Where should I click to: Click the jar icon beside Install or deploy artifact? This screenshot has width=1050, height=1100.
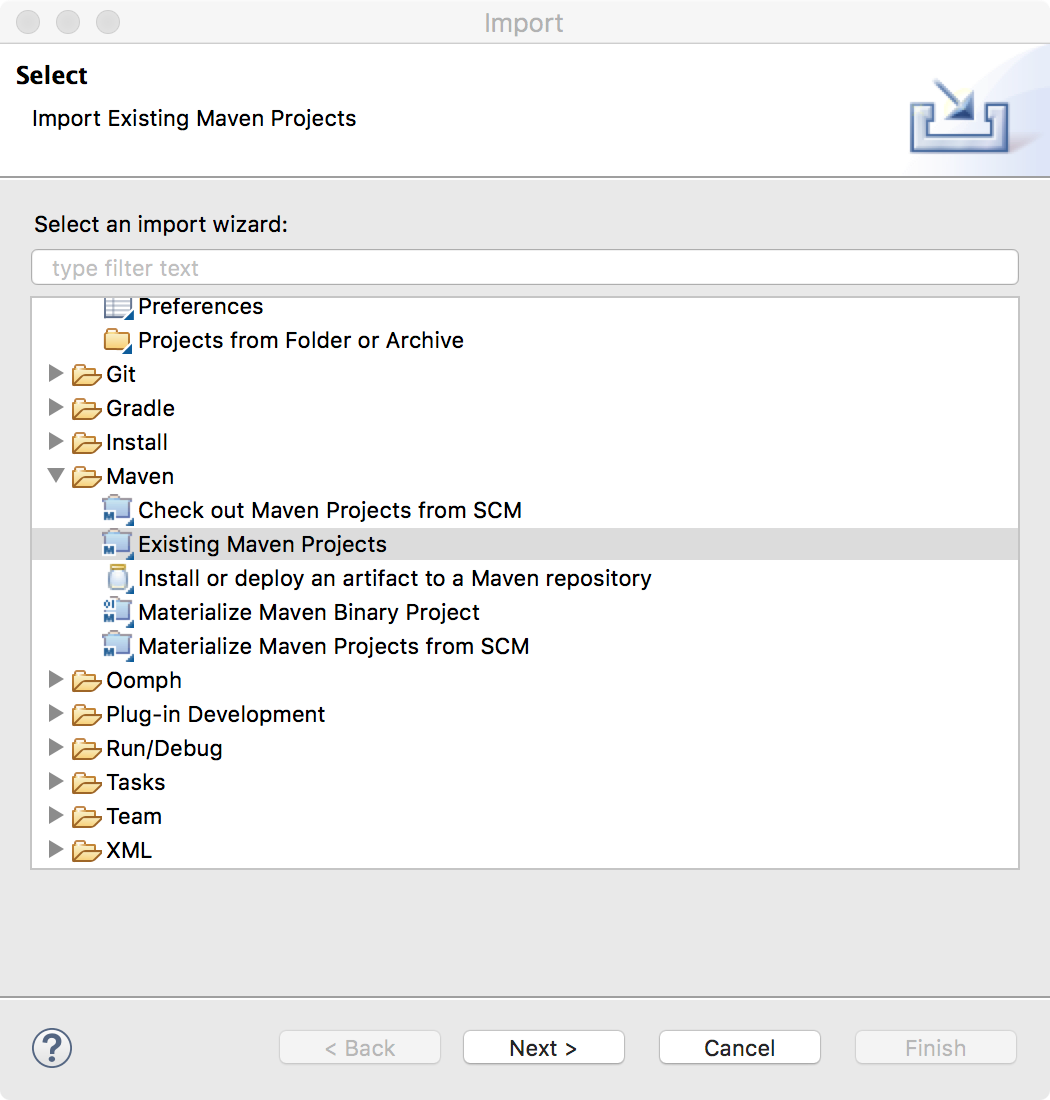point(117,578)
